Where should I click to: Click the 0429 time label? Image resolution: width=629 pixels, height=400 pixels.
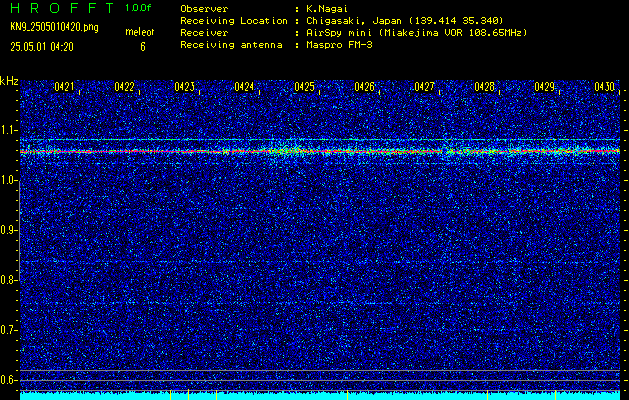coord(545,87)
